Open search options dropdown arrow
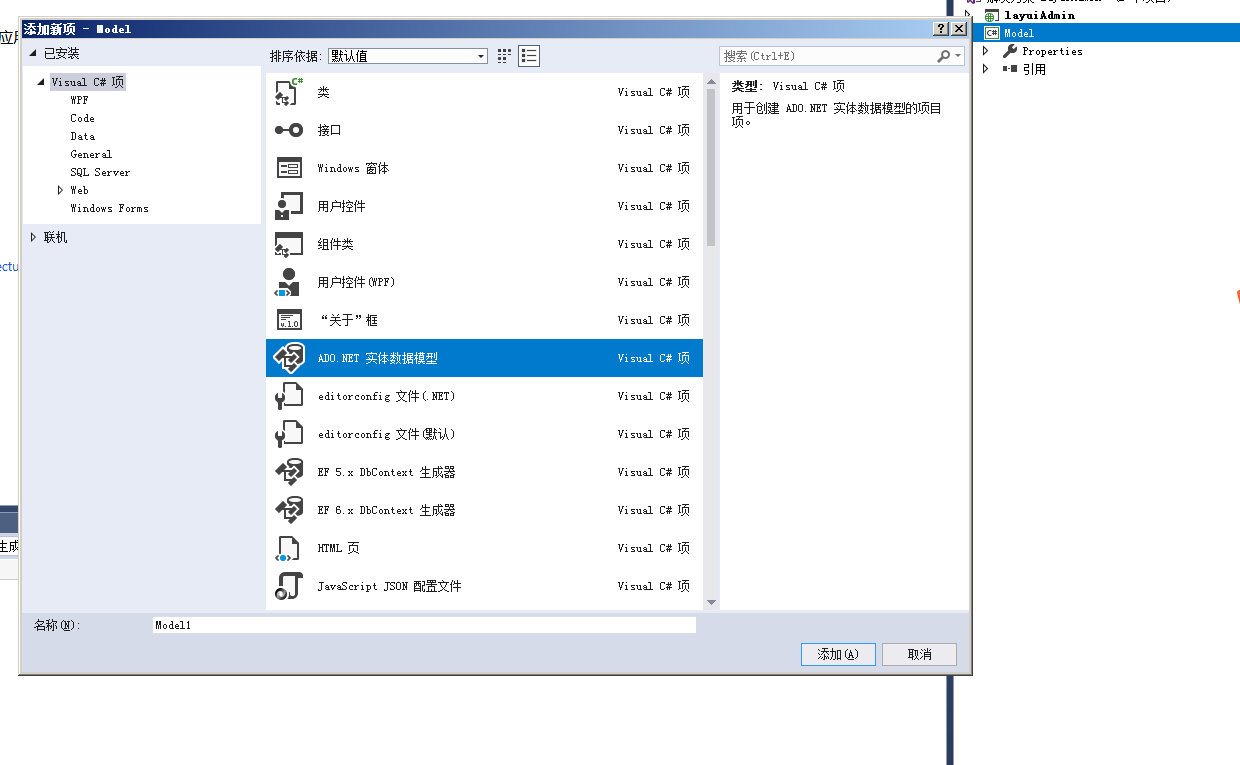 [958, 57]
